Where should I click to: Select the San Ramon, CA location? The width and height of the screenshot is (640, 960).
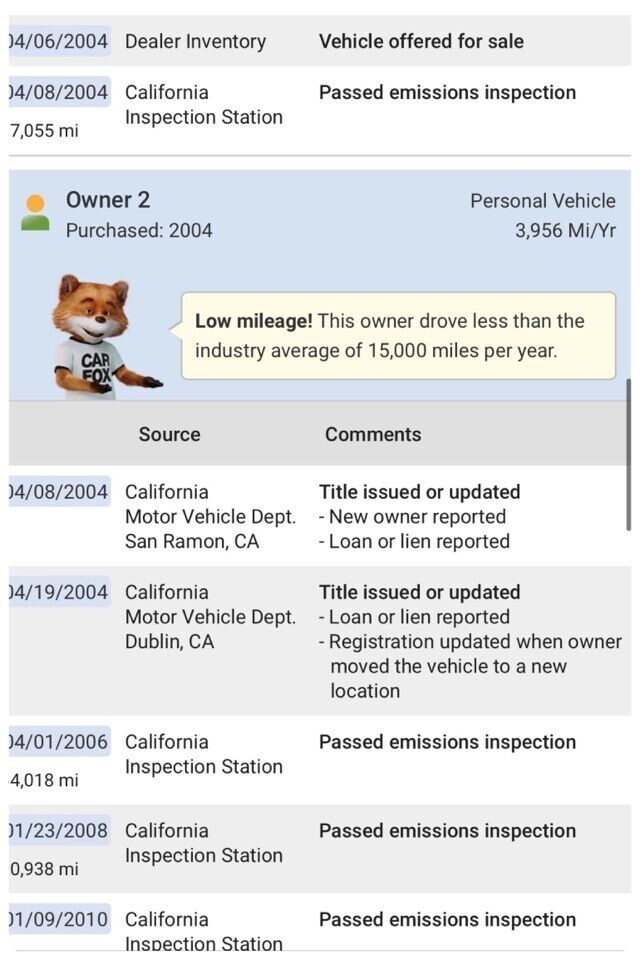[x=192, y=541]
